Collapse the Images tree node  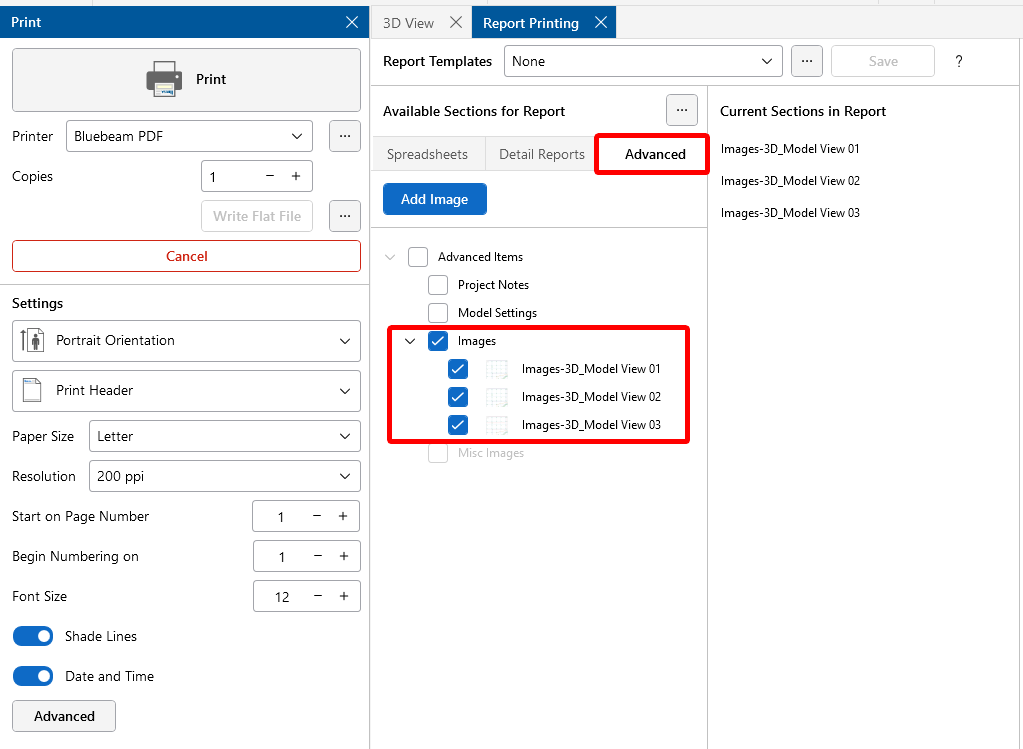coord(410,341)
